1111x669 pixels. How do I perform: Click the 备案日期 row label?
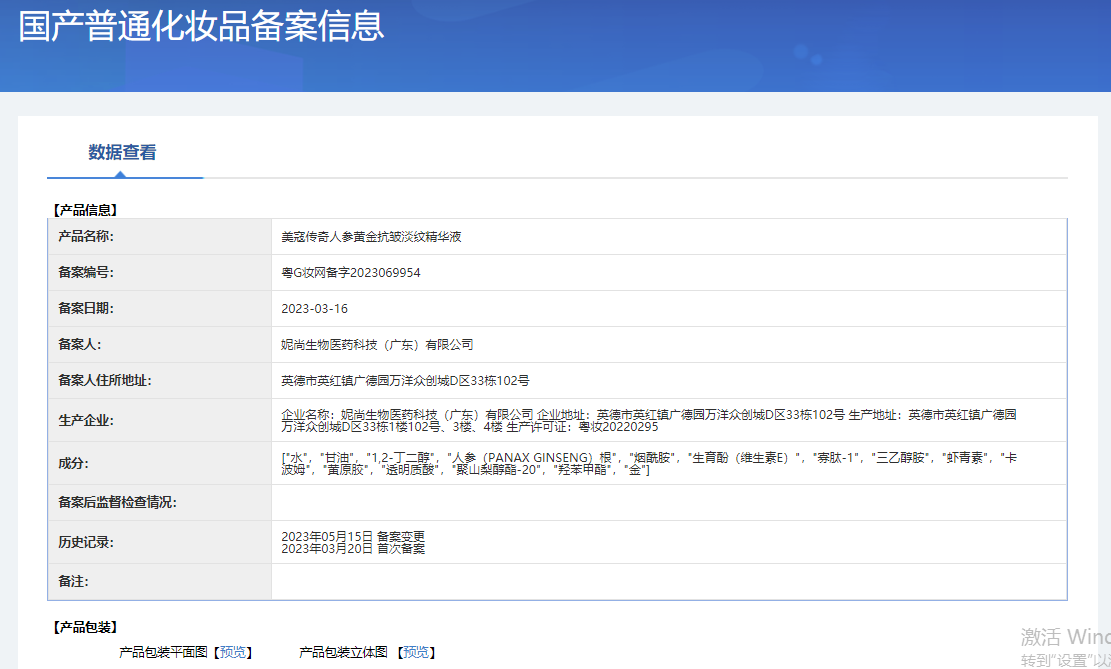pos(86,308)
